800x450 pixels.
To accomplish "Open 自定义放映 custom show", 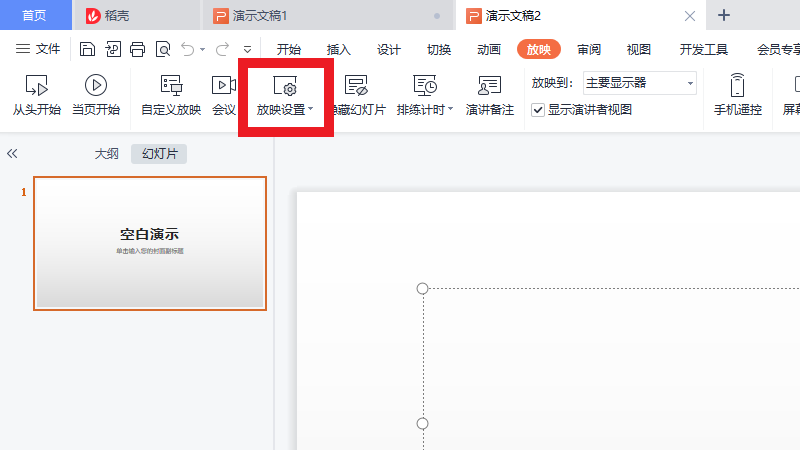I will [171, 86].
